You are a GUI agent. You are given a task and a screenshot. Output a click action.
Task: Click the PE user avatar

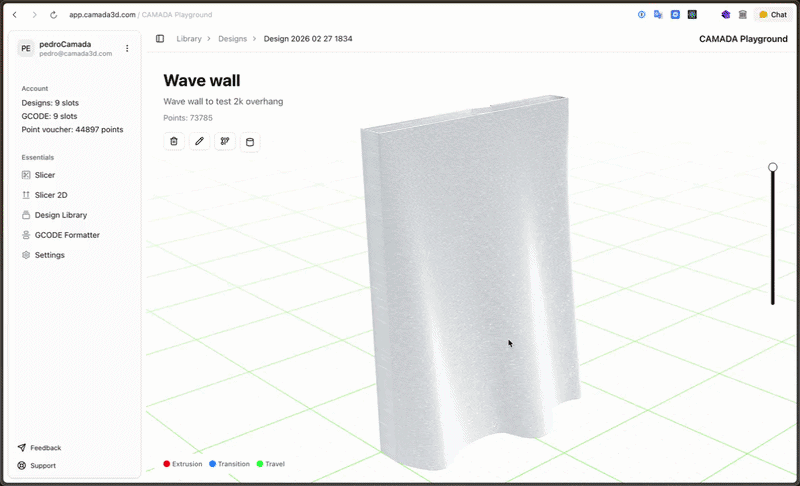pos(26,48)
